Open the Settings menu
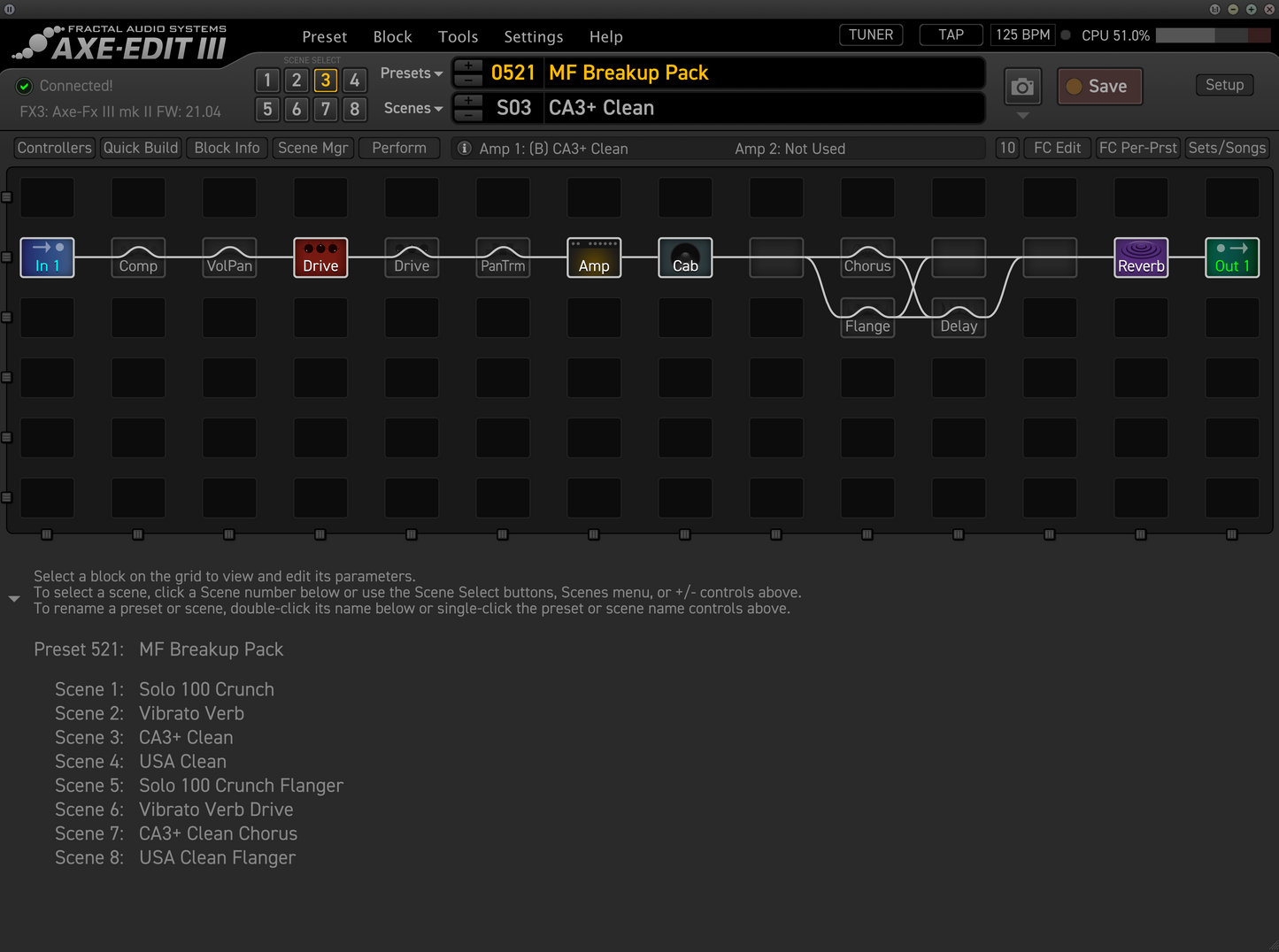The width and height of the screenshot is (1279, 952). pos(533,37)
